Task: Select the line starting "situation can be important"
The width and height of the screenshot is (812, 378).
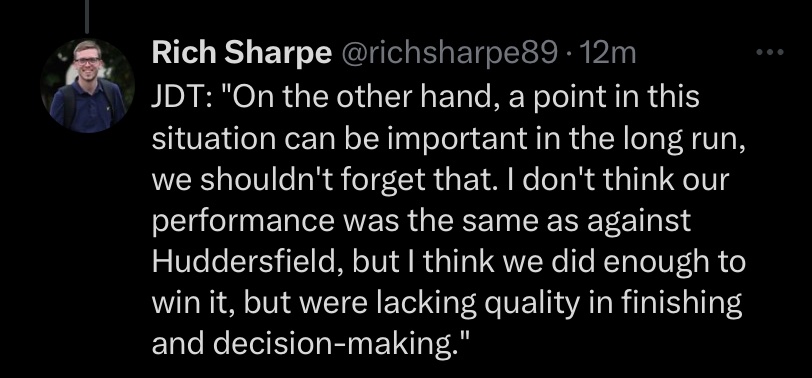Action: [448, 138]
